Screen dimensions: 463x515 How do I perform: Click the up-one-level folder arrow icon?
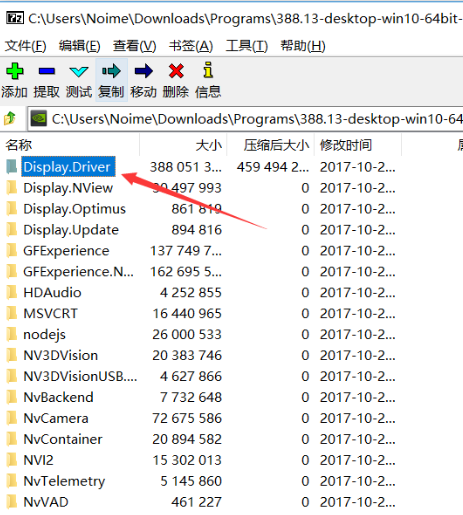[x=10, y=119]
